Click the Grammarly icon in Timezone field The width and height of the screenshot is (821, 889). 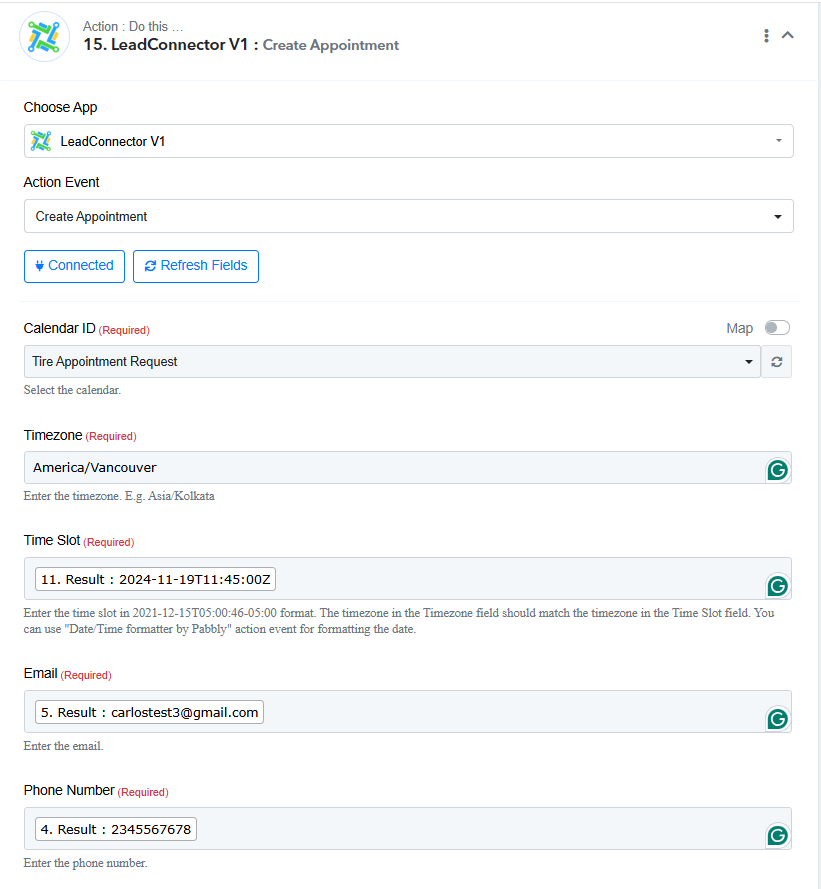[777, 470]
